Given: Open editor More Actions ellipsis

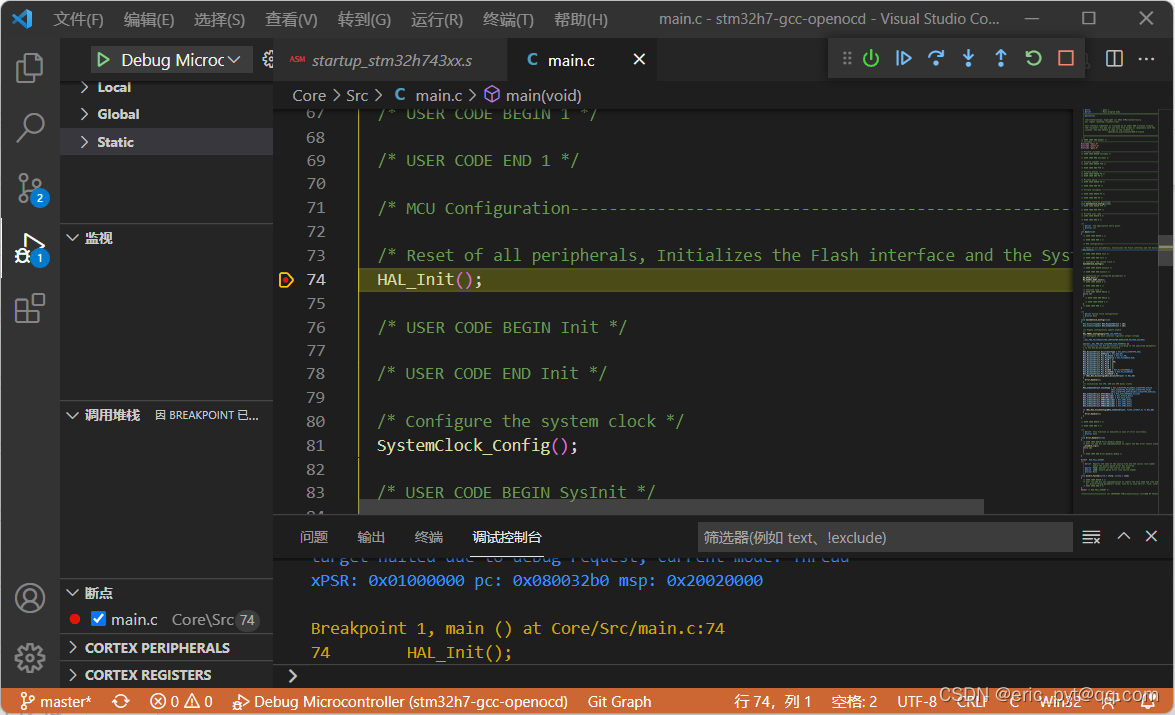Looking at the screenshot, I should click(1147, 58).
